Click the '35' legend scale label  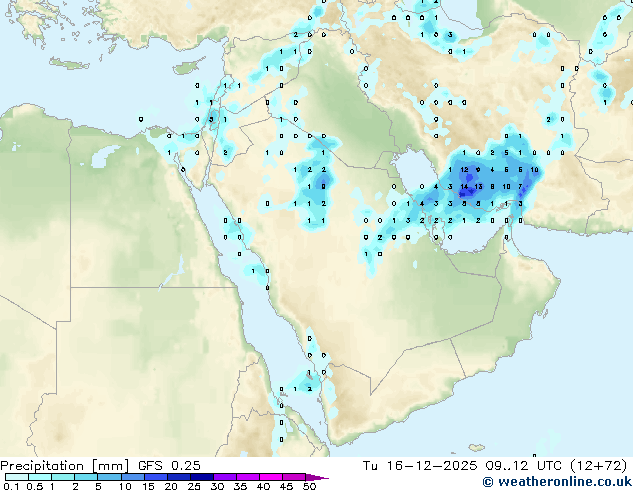coord(240,486)
